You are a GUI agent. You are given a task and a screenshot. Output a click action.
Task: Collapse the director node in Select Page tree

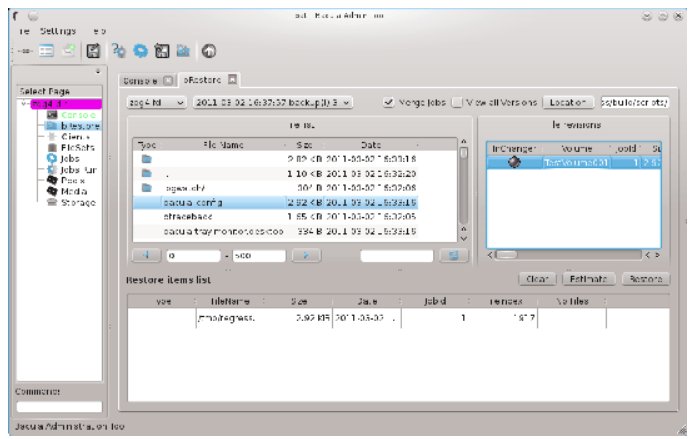[24, 103]
